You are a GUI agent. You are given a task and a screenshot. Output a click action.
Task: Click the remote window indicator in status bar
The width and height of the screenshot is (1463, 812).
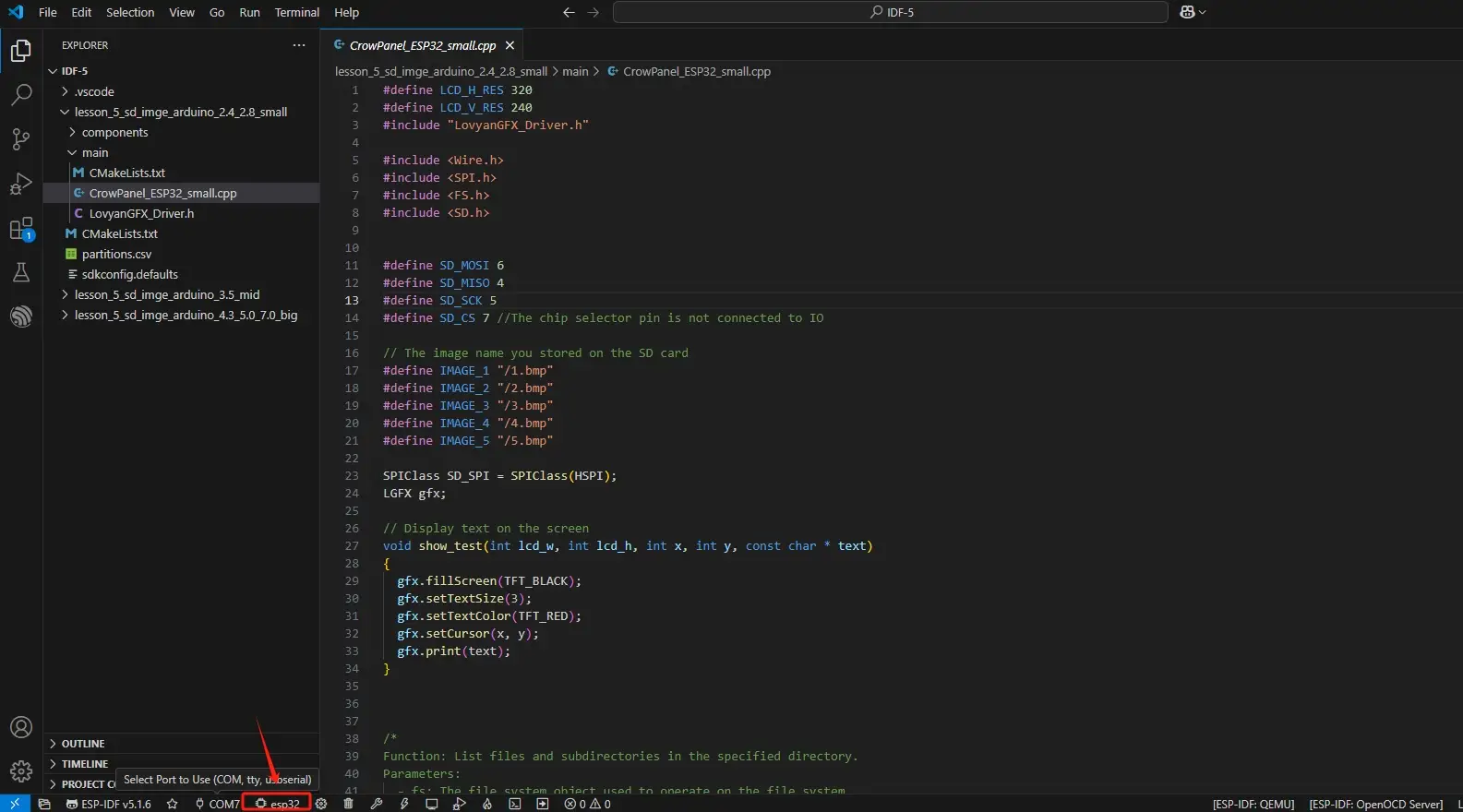[x=15, y=804]
